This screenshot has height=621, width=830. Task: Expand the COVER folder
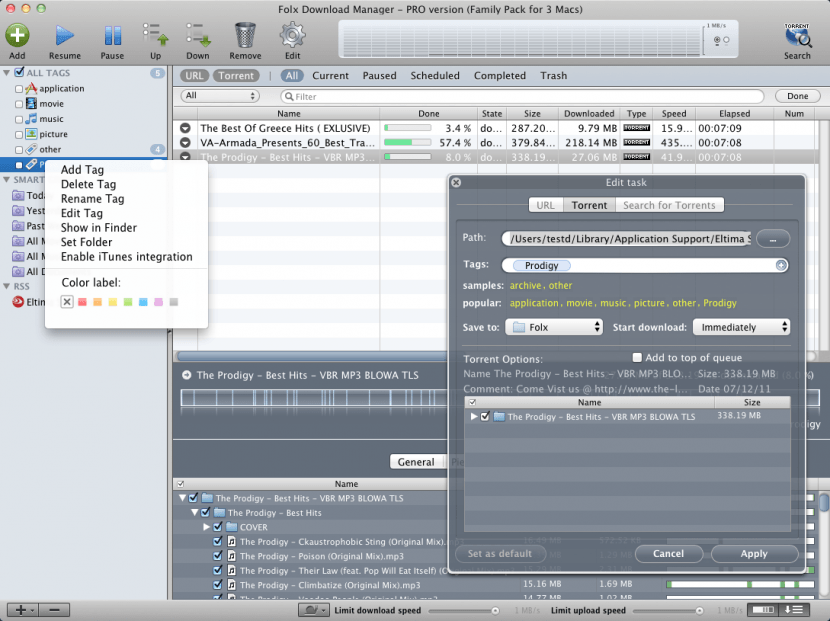[x=206, y=527]
